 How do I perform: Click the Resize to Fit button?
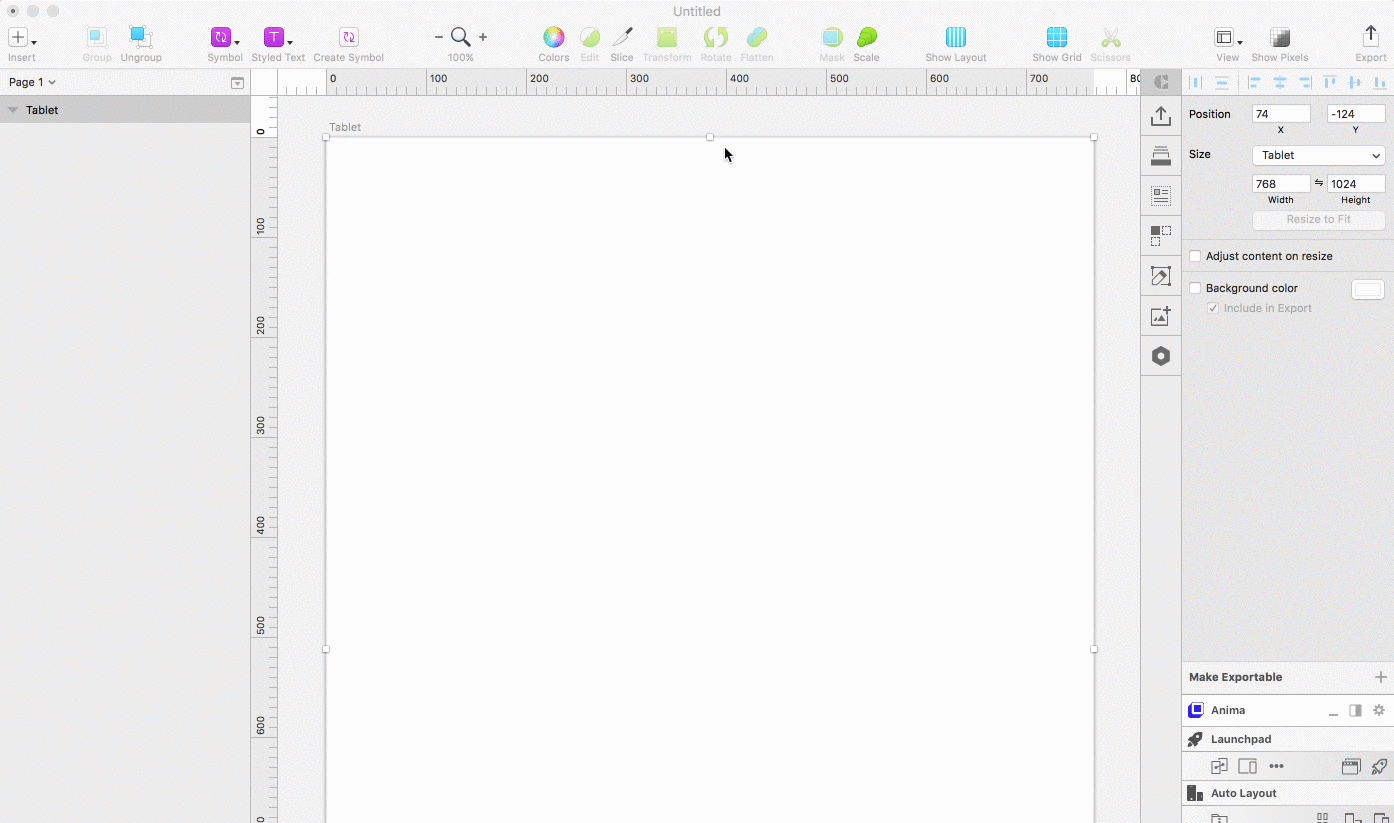click(x=1318, y=219)
